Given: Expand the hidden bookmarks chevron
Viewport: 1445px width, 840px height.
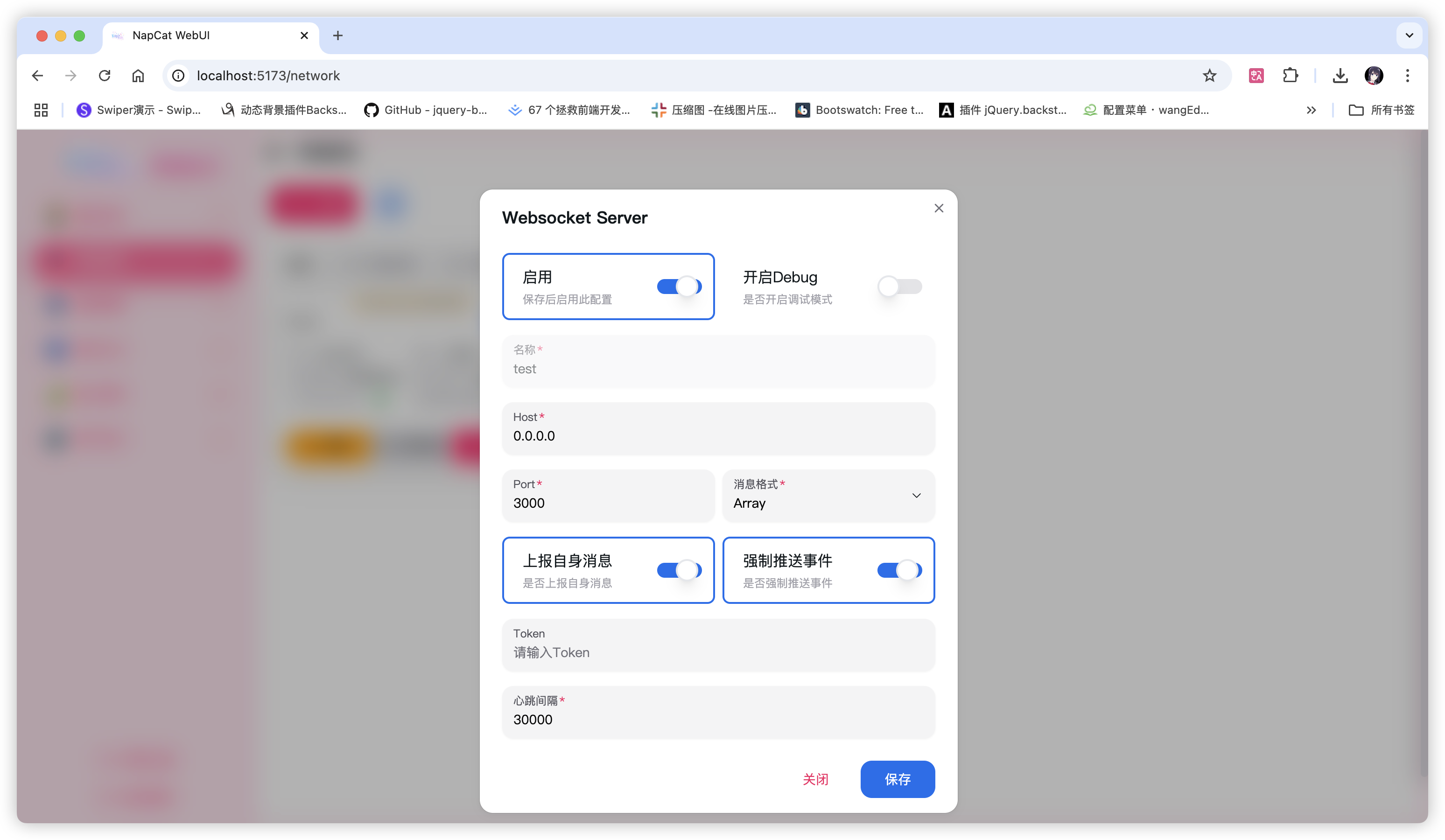Looking at the screenshot, I should pos(1312,110).
